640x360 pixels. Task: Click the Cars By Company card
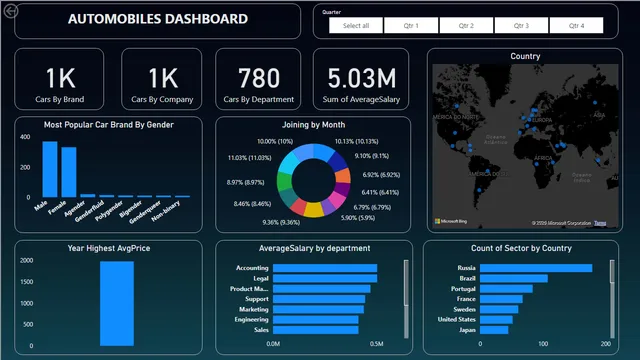coord(162,79)
